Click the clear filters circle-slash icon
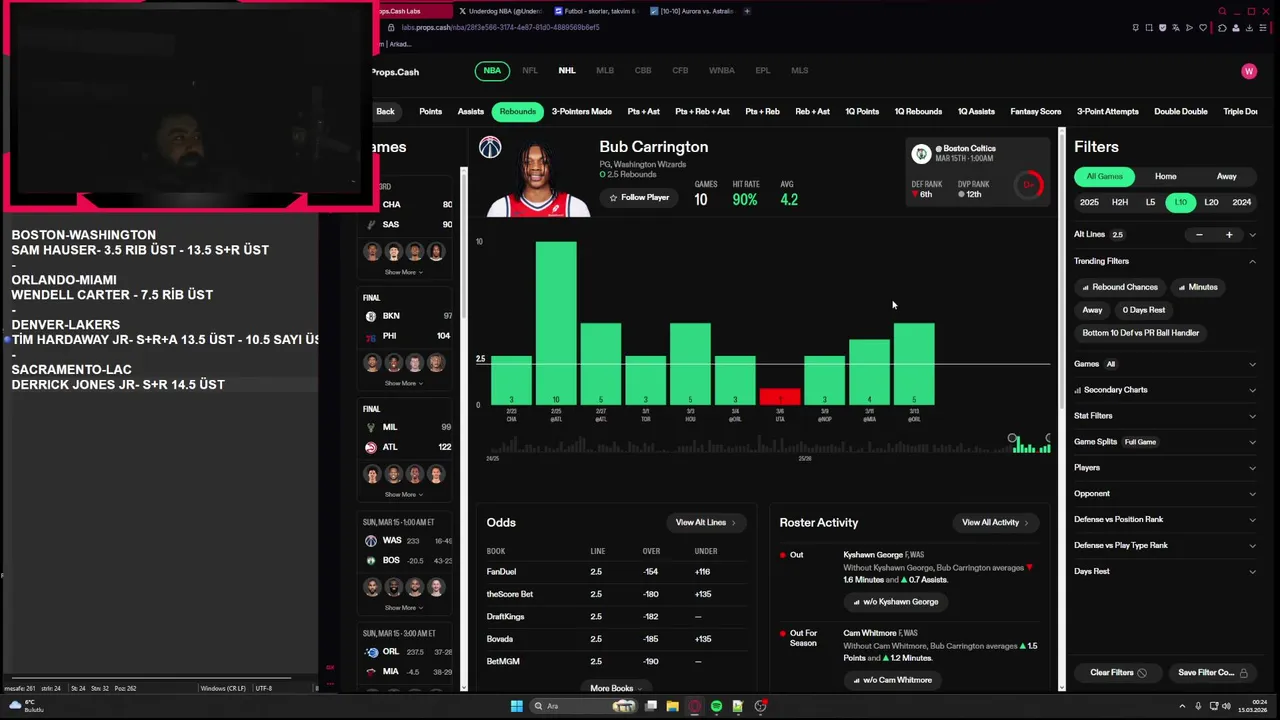 (x=1142, y=673)
